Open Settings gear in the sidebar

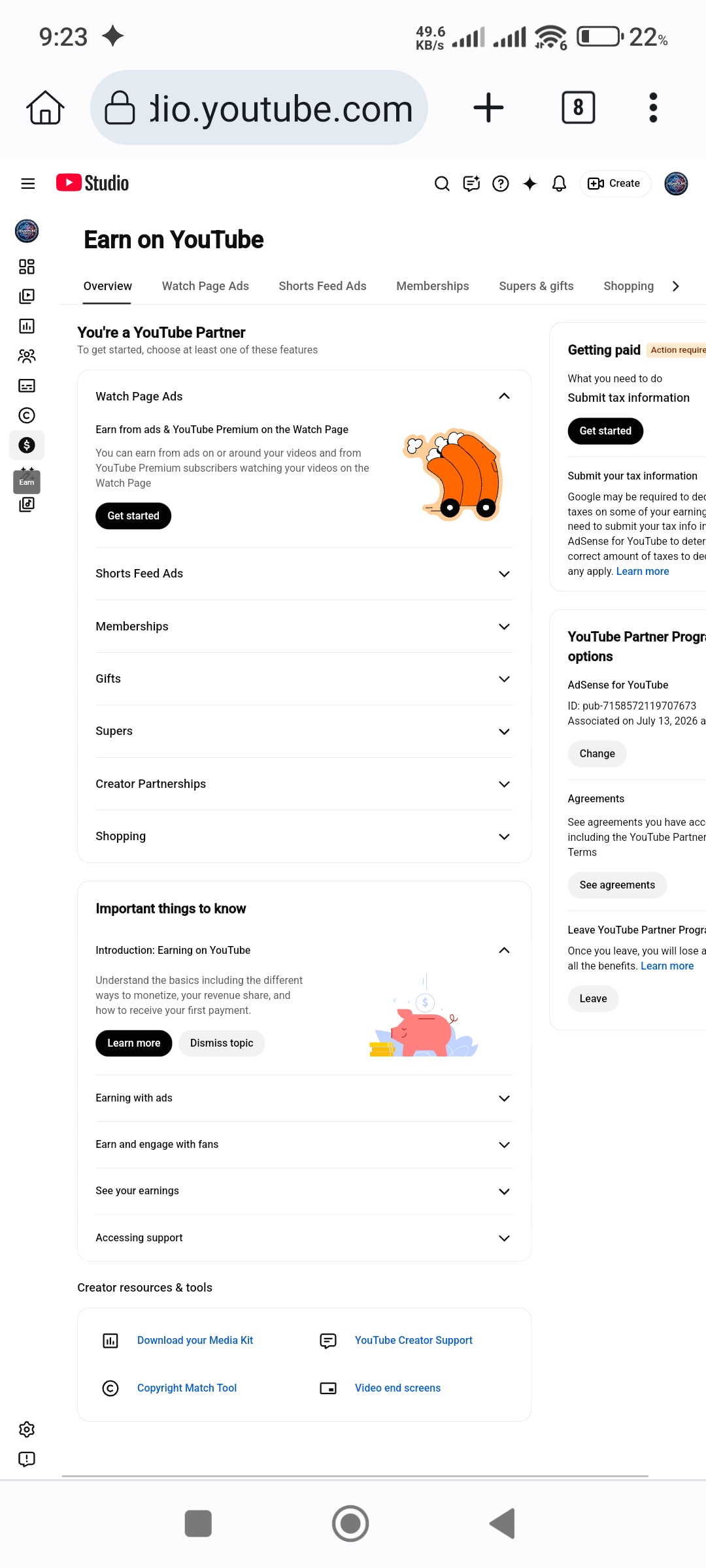click(x=27, y=1429)
